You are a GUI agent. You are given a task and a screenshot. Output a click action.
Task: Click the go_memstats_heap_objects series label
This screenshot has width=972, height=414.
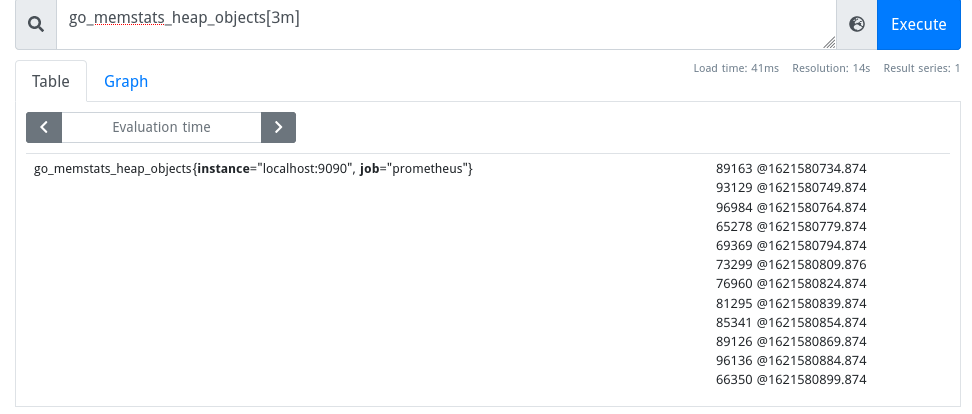click(x=113, y=169)
